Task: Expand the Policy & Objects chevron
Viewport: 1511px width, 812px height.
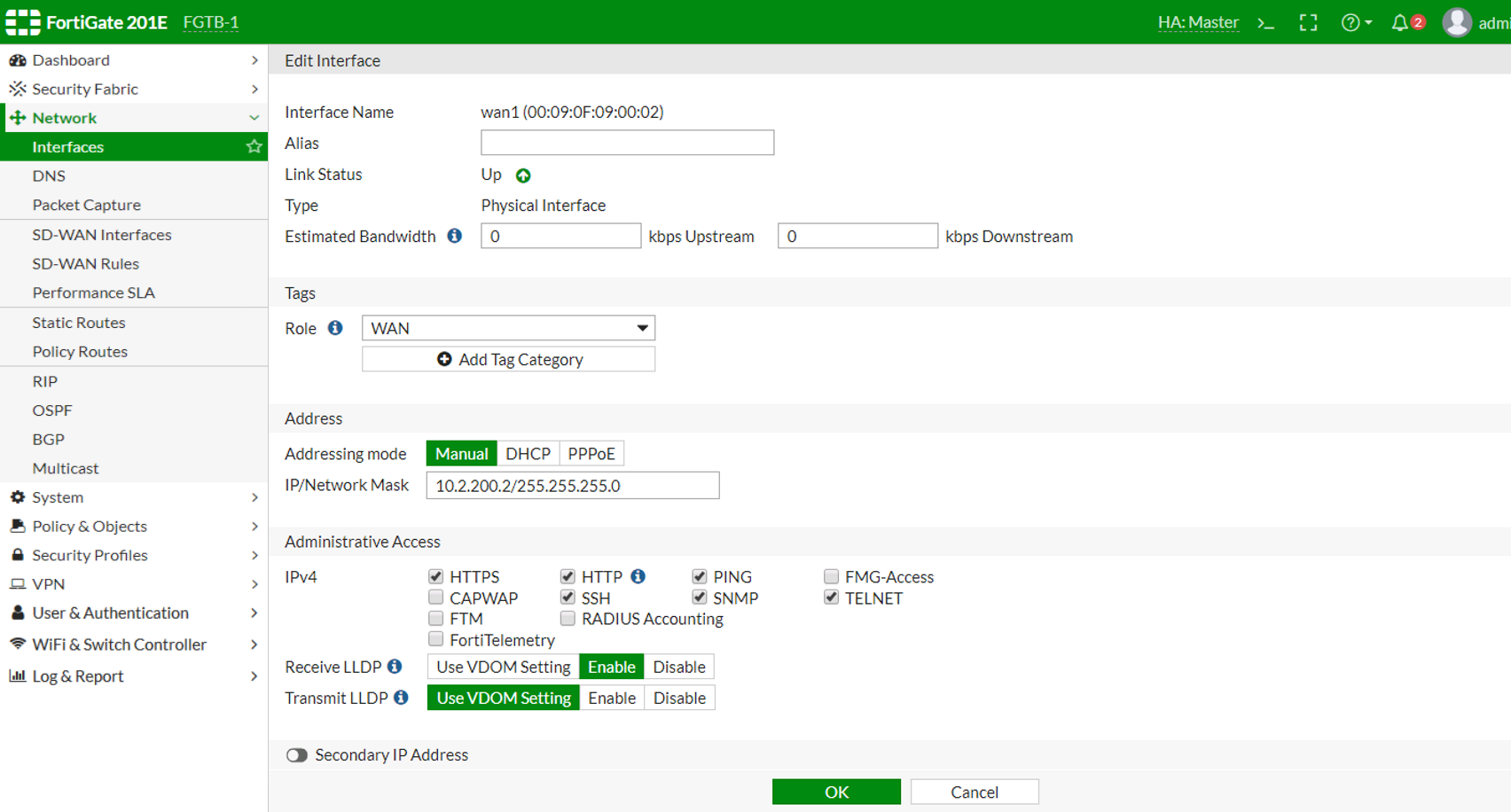Action: pyautogui.click(x=254, y=526)
